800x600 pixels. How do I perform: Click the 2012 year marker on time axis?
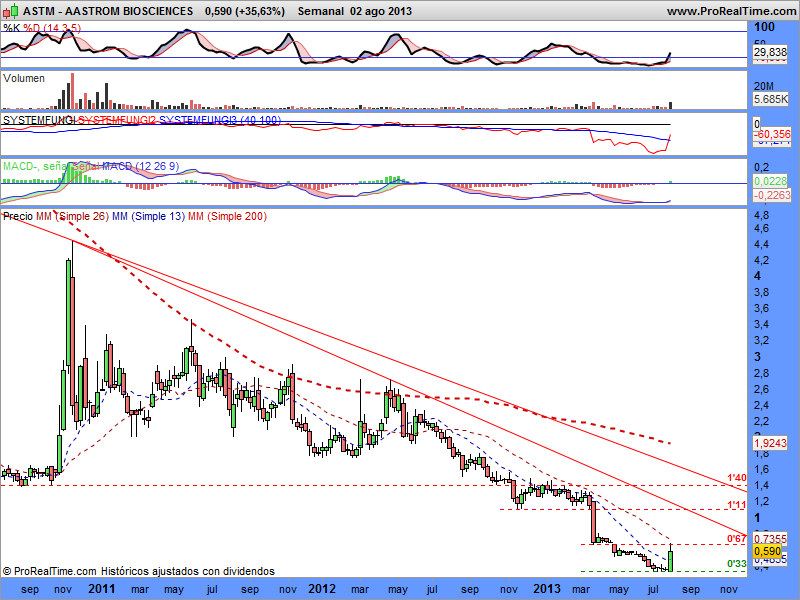click(x=322, y=589)
